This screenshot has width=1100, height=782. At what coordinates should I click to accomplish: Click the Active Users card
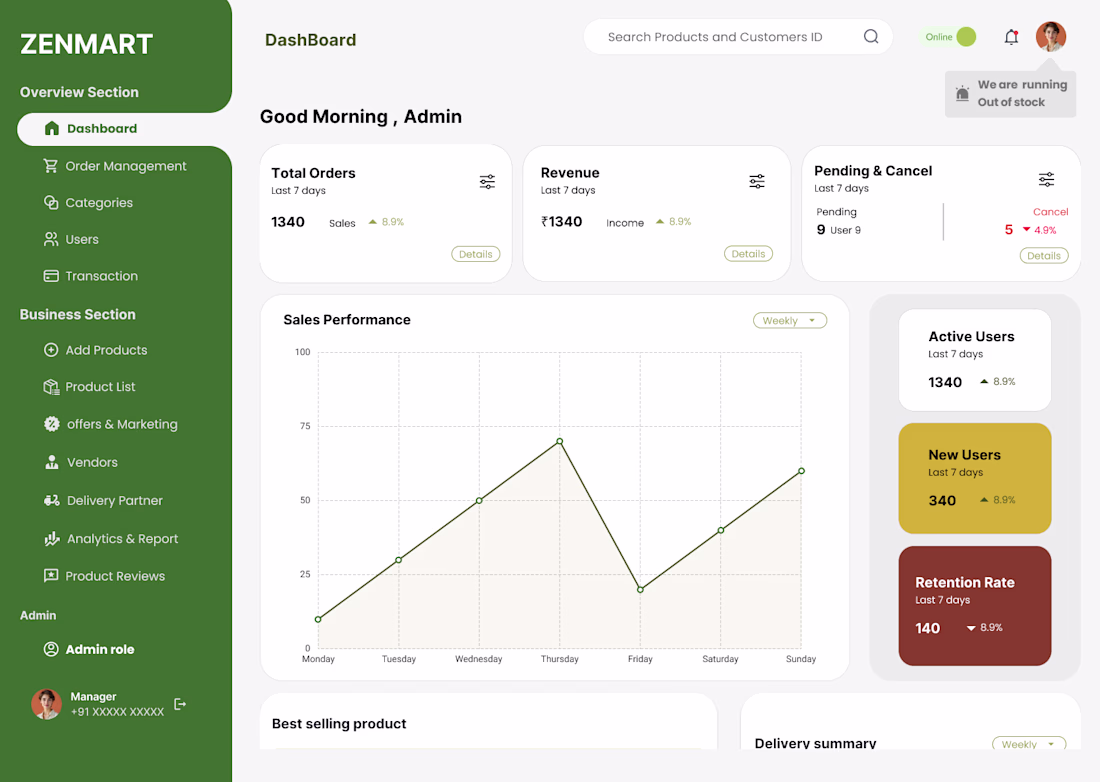974,360
